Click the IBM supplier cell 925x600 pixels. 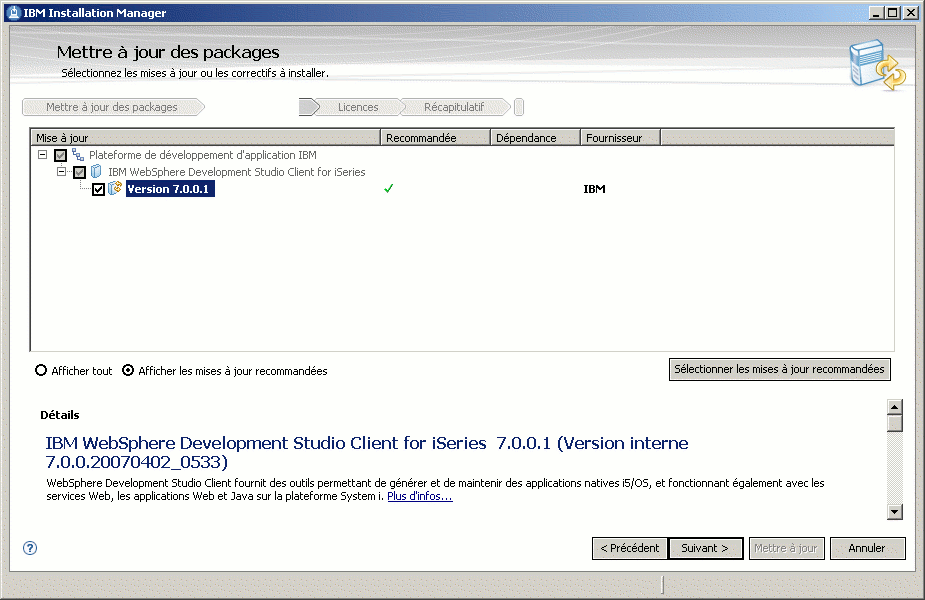pyautogui.click(x=594, y=189)
